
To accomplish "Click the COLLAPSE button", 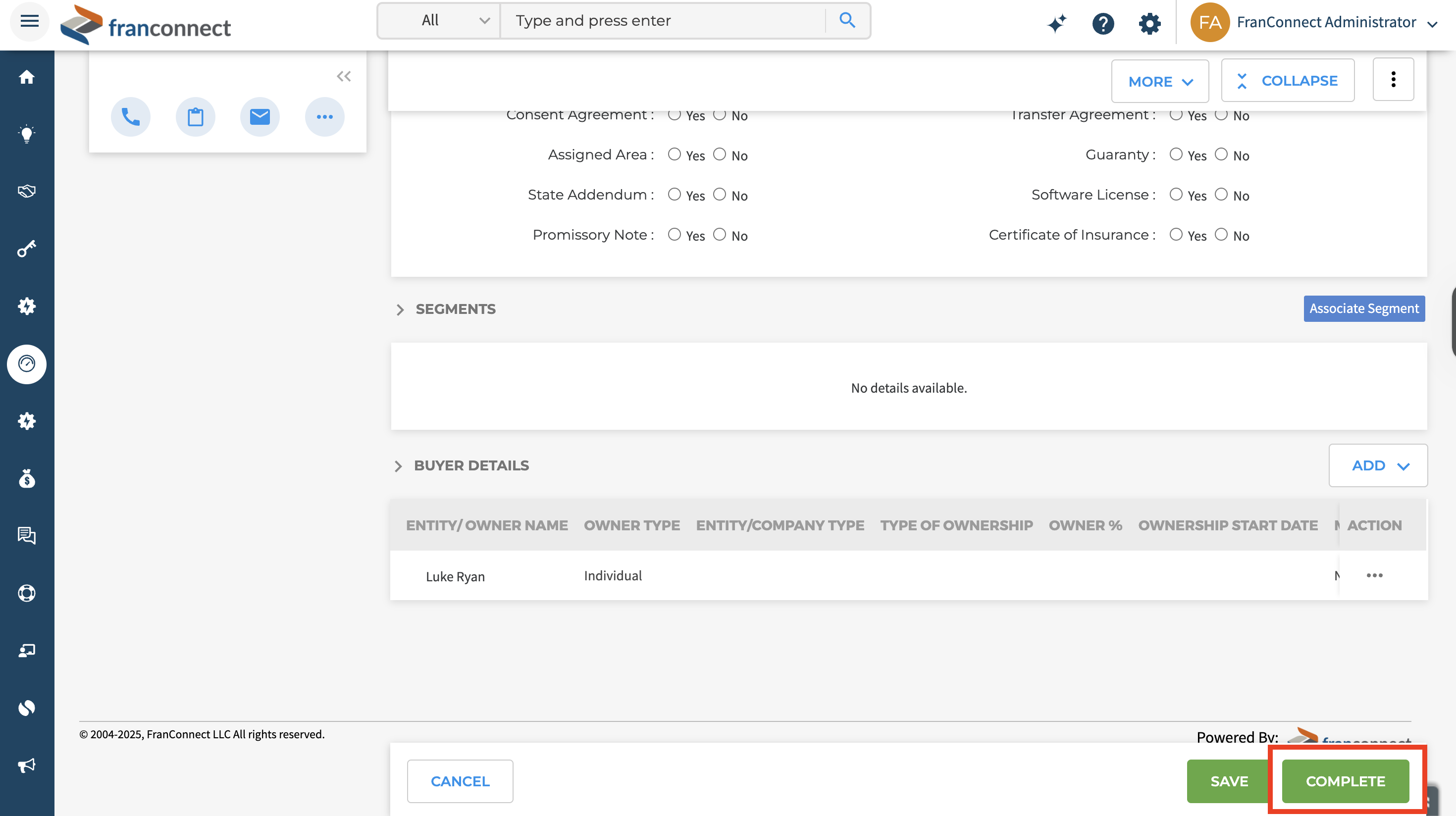I will [x=1288, y=80].
